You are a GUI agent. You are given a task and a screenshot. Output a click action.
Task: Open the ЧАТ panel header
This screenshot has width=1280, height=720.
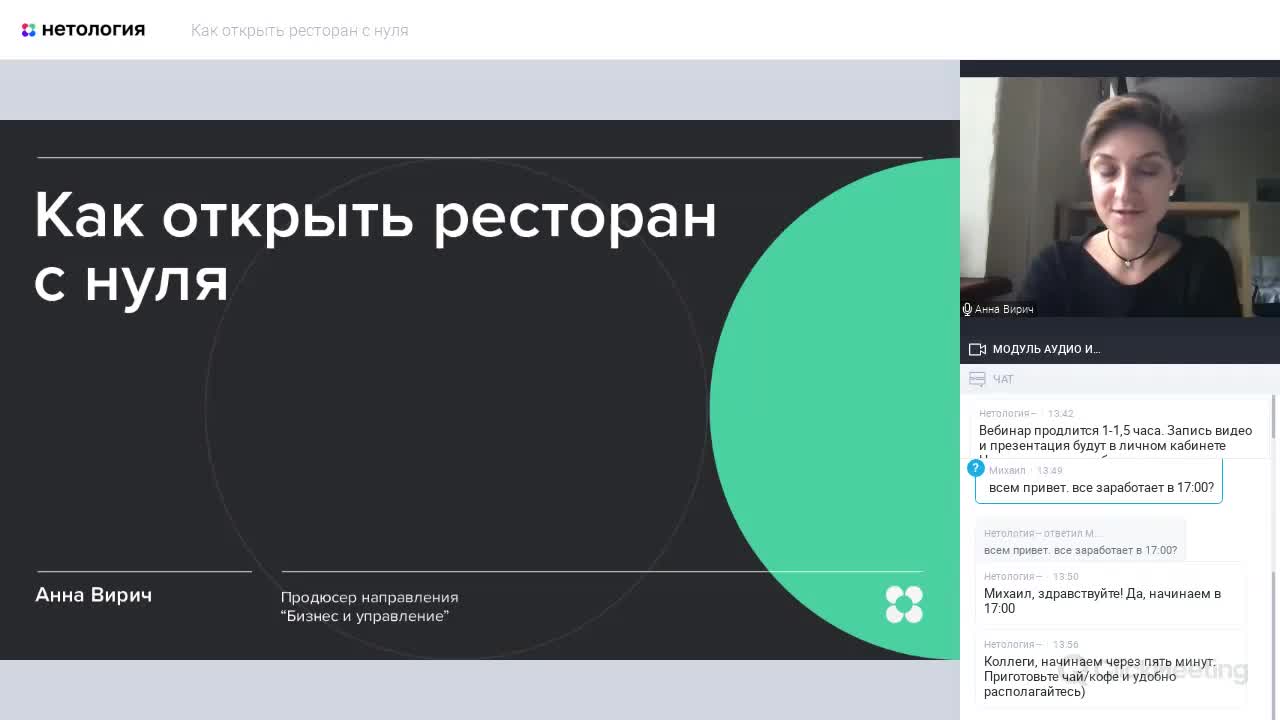click(x=1120, y=379)
